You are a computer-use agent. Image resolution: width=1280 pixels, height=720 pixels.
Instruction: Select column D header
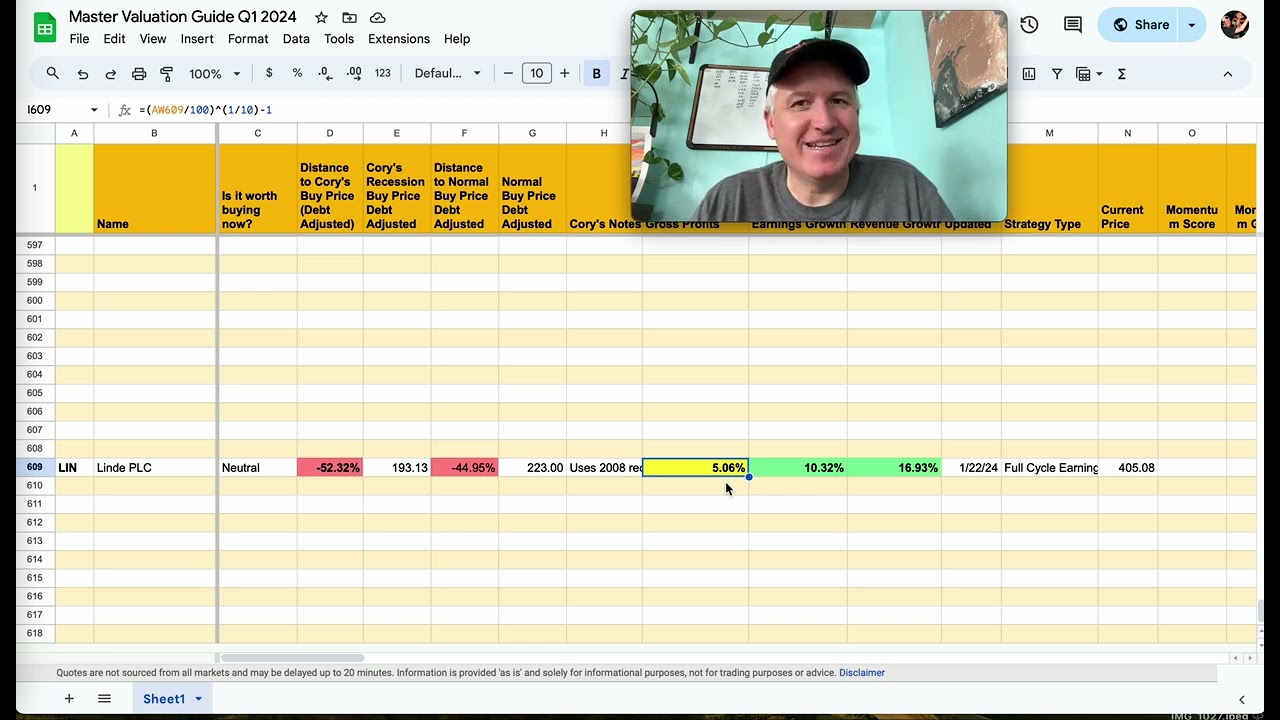[330, 133]
